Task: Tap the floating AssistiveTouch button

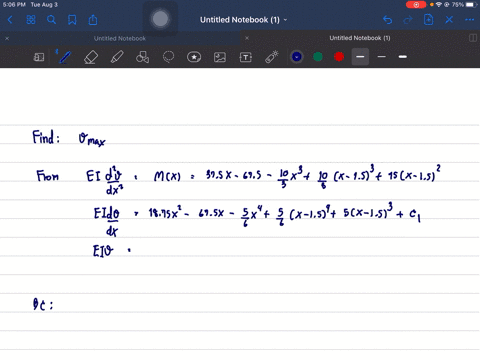Action: pyautogui.click(x=160, y=19)
